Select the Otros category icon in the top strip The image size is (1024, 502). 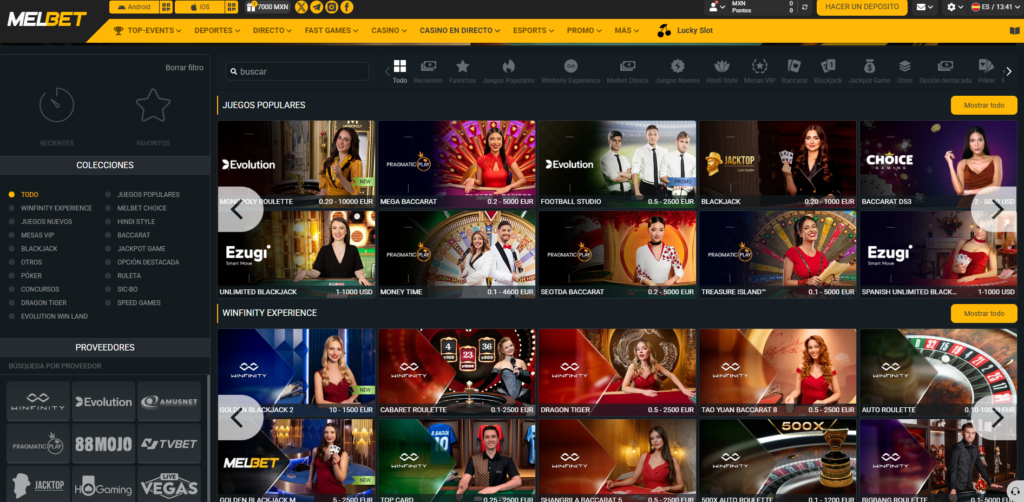click(x=904, y=72)
